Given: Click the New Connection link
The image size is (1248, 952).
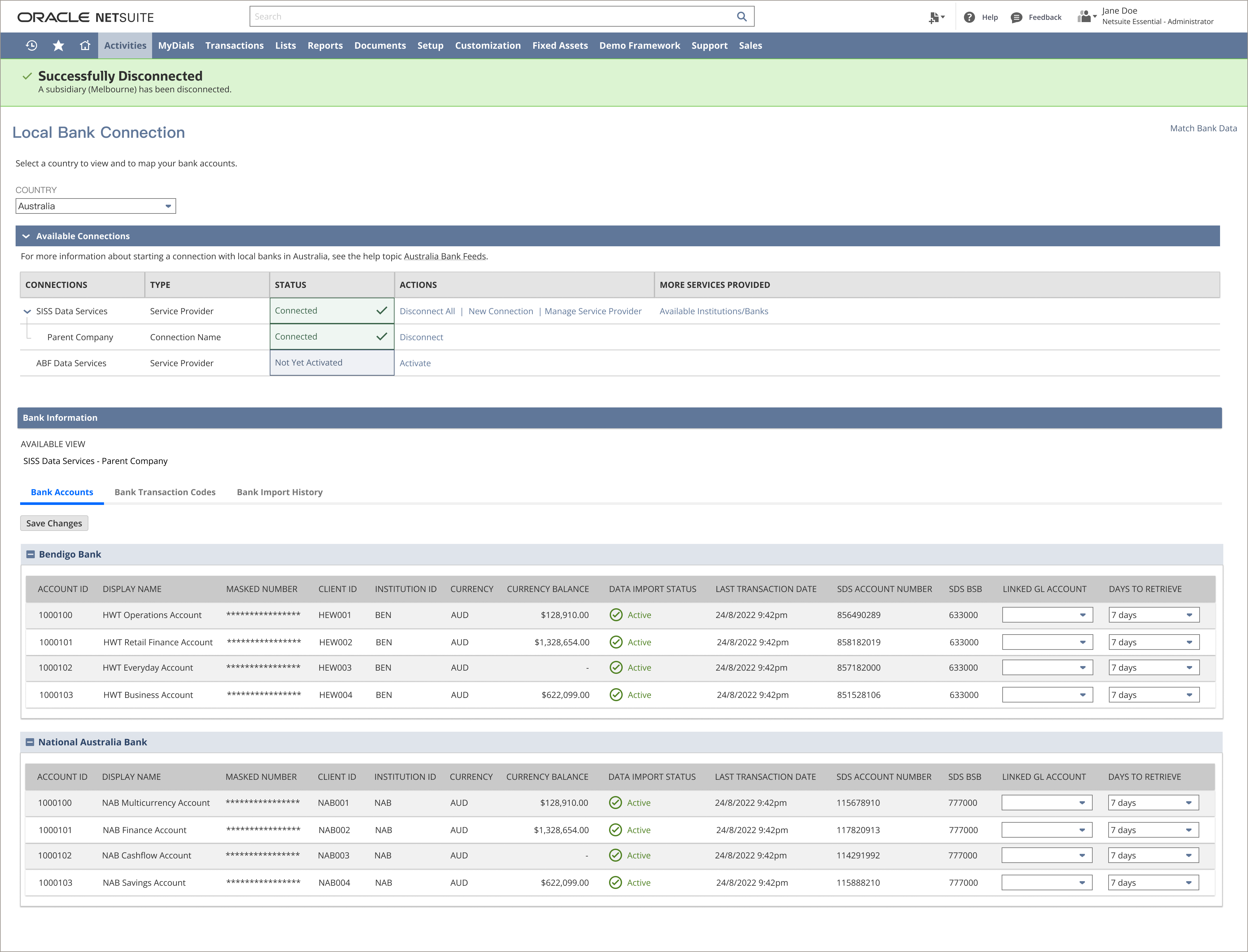Looking at the screenshot, I should 500,311.
